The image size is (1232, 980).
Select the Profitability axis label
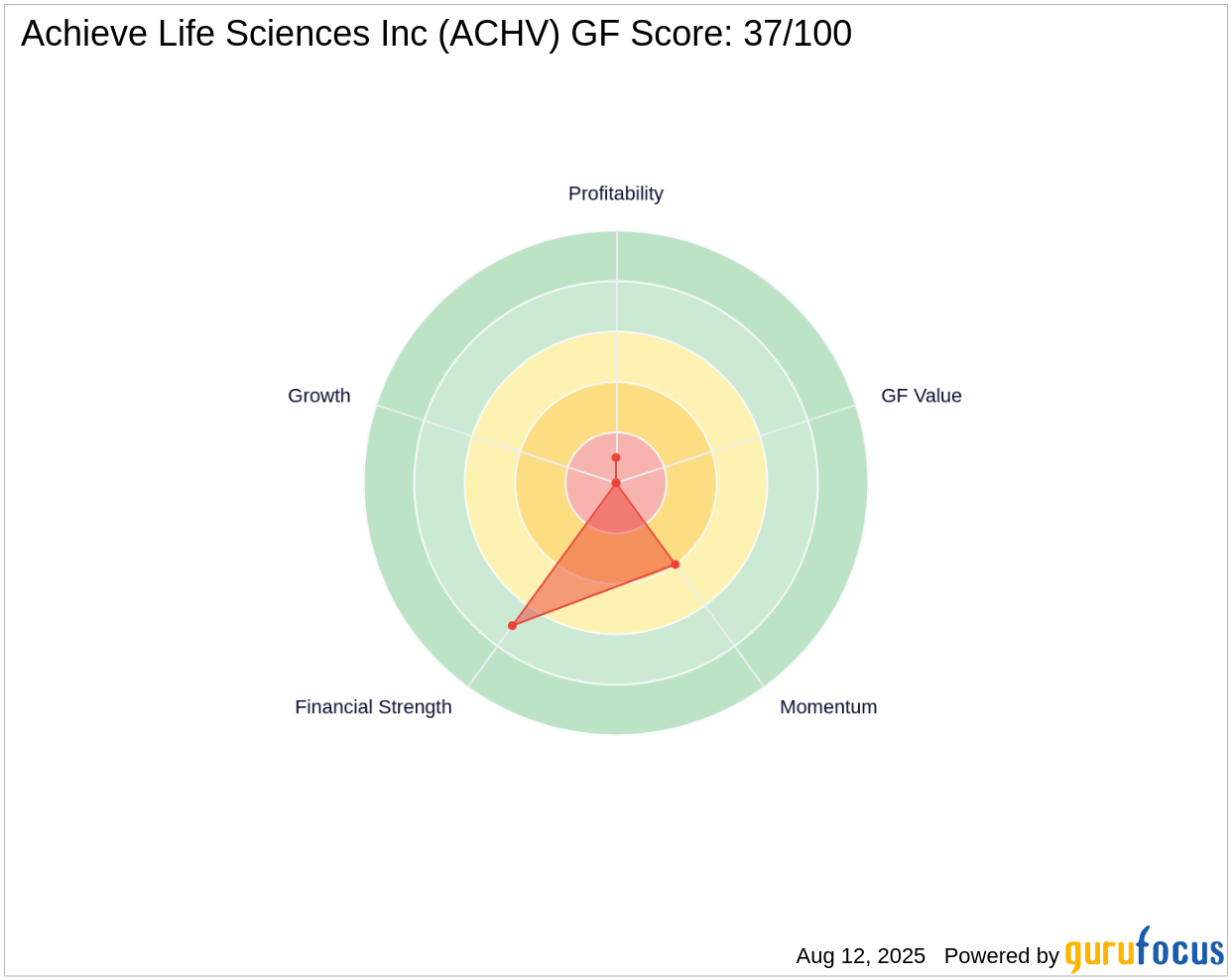click(615, 193)
